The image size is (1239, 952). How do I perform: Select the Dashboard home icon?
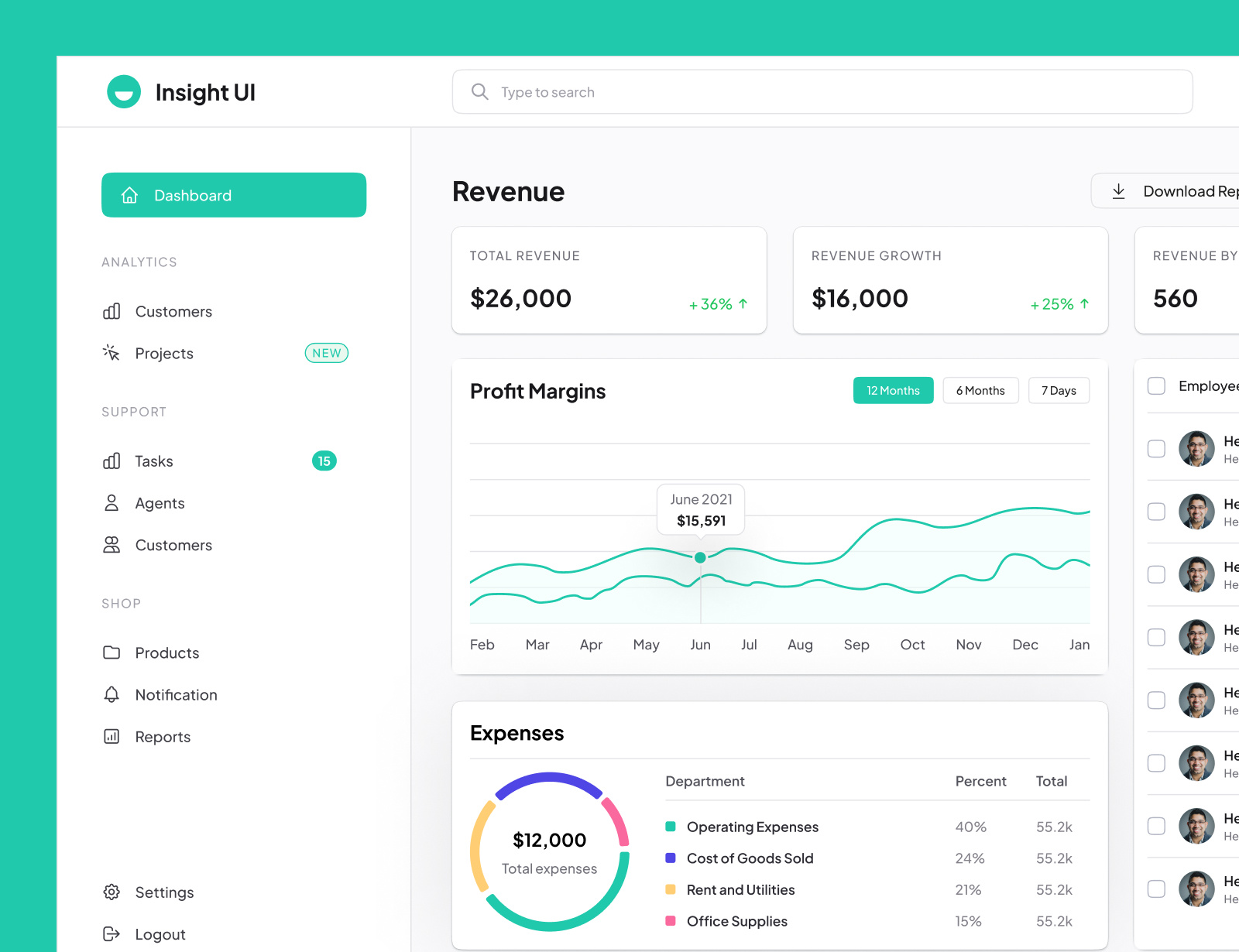129,195
